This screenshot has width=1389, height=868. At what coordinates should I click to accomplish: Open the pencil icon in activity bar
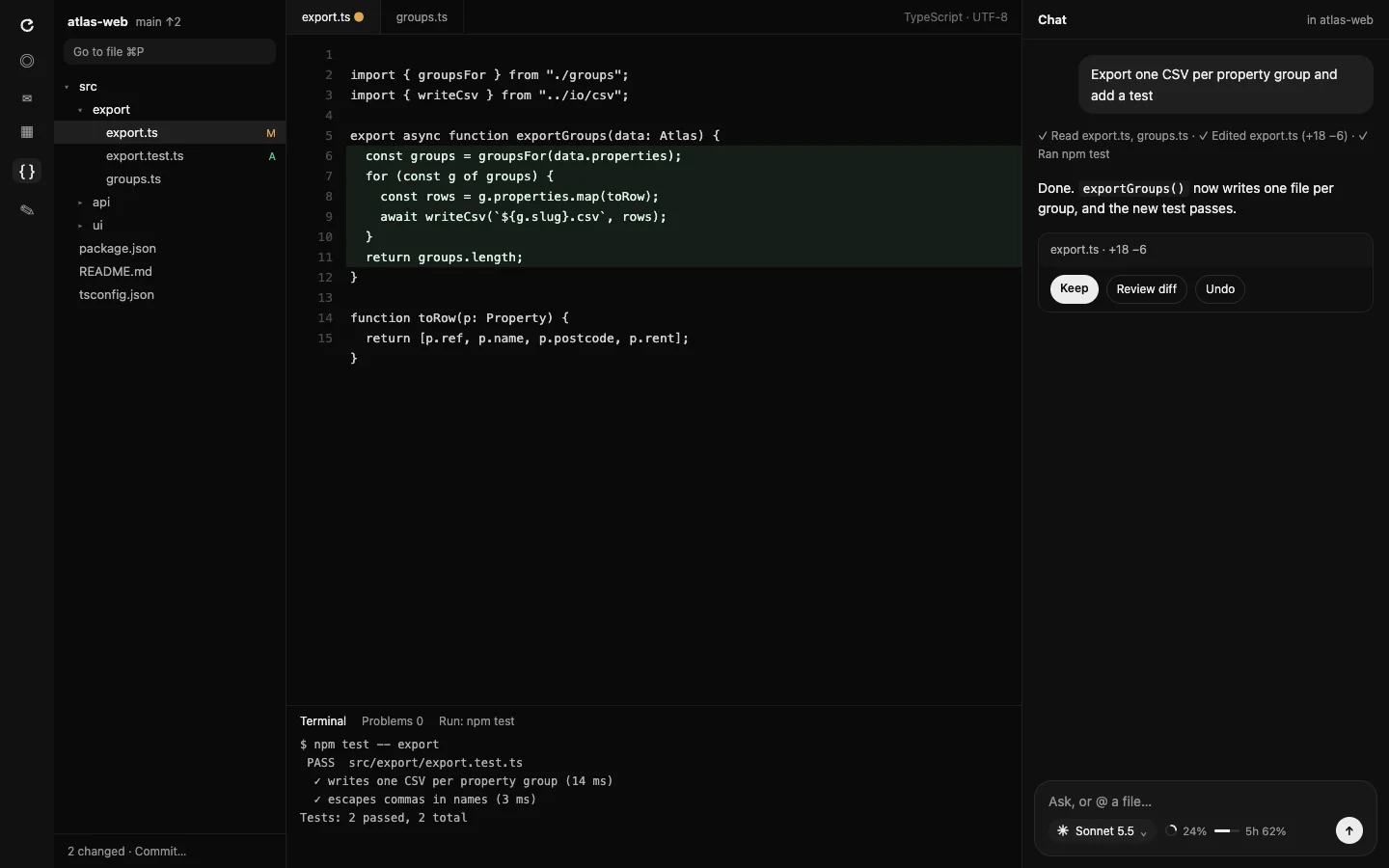point(27,209)
